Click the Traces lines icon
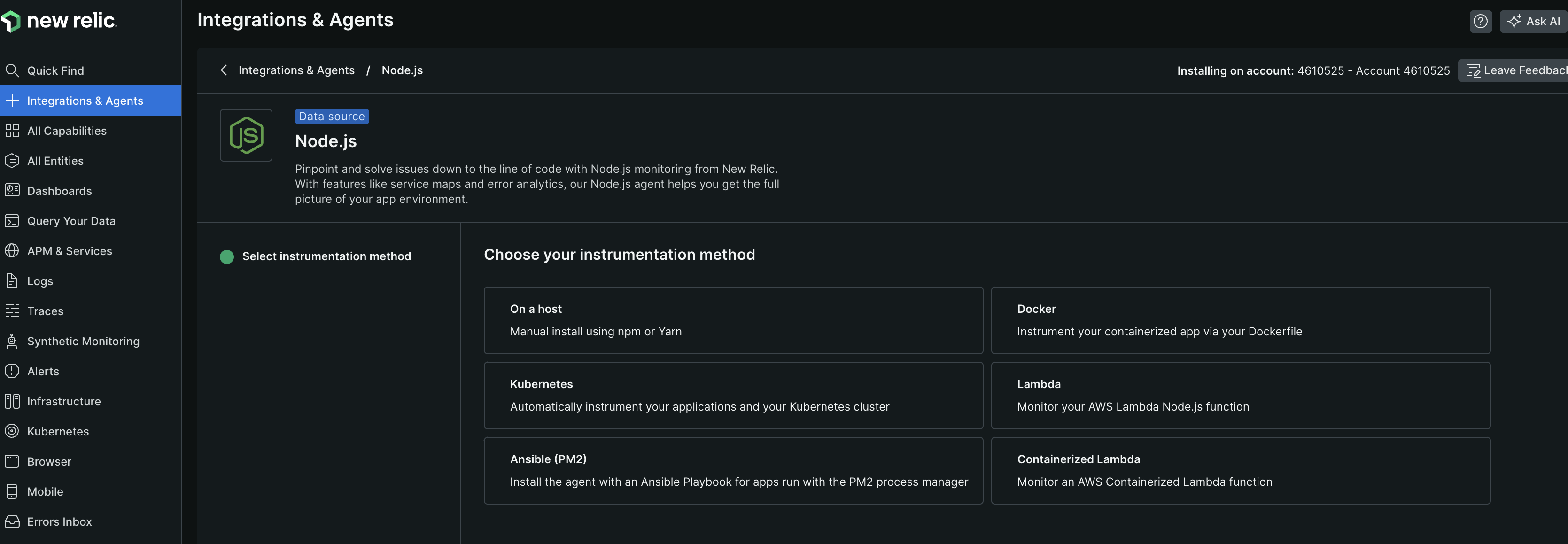This screenshot has width=1568, height=544. click(x=12, y=311)
